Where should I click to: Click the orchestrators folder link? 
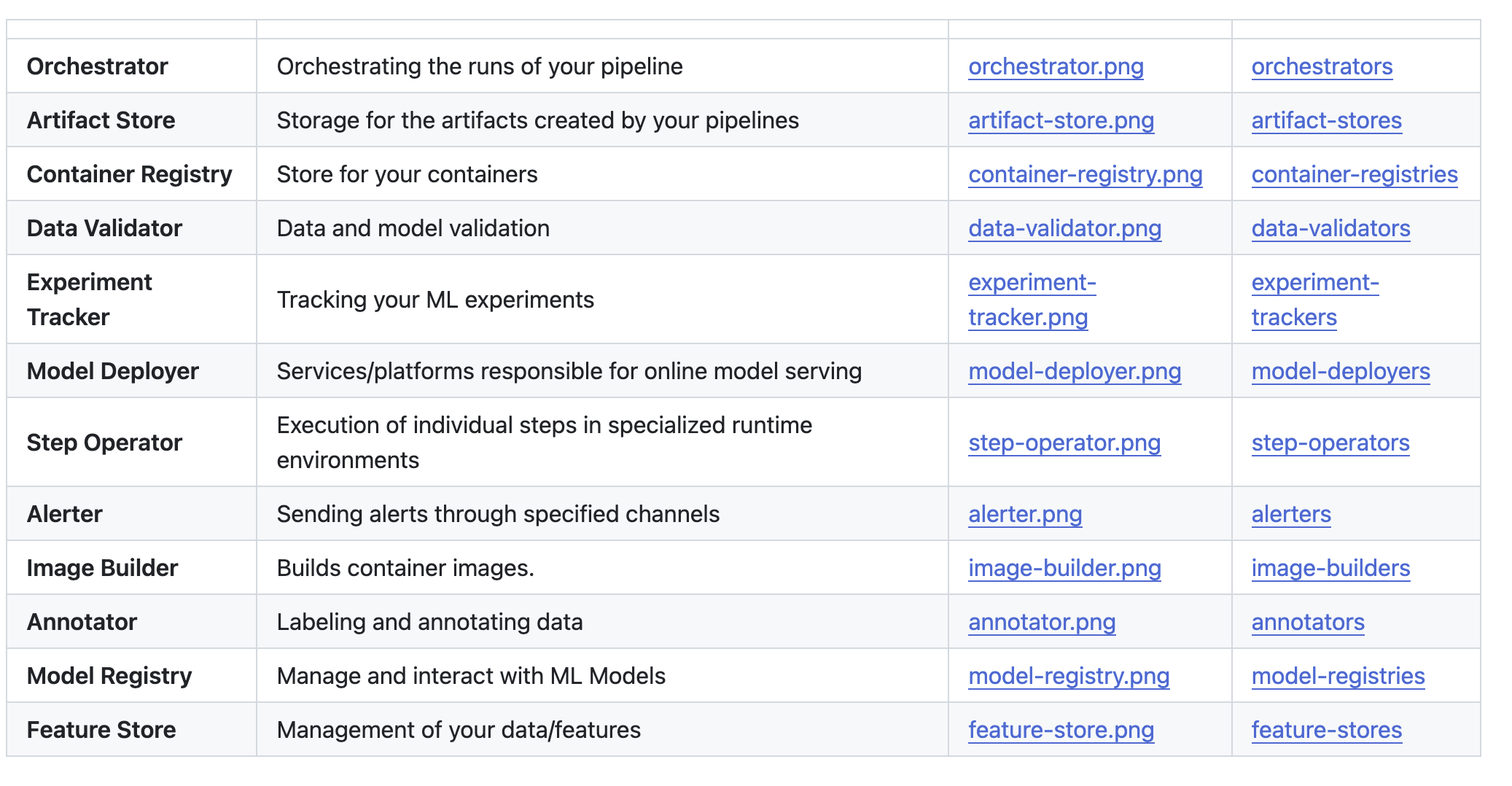click(x=1322, y=66)
